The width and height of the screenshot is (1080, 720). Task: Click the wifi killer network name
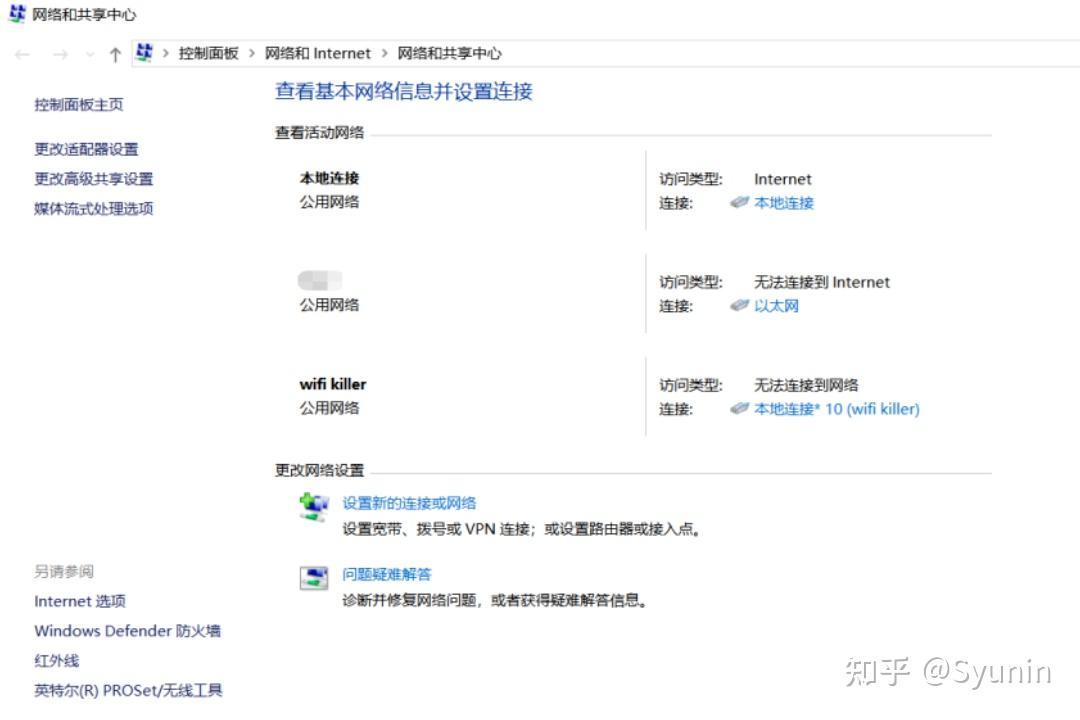point(333,384)
